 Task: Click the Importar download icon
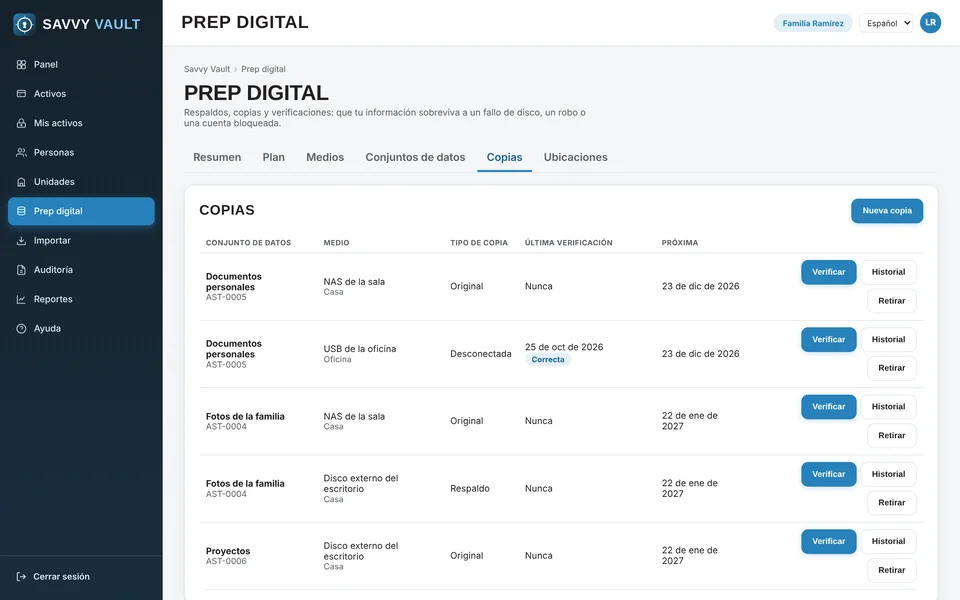click(x=21, y=241)
